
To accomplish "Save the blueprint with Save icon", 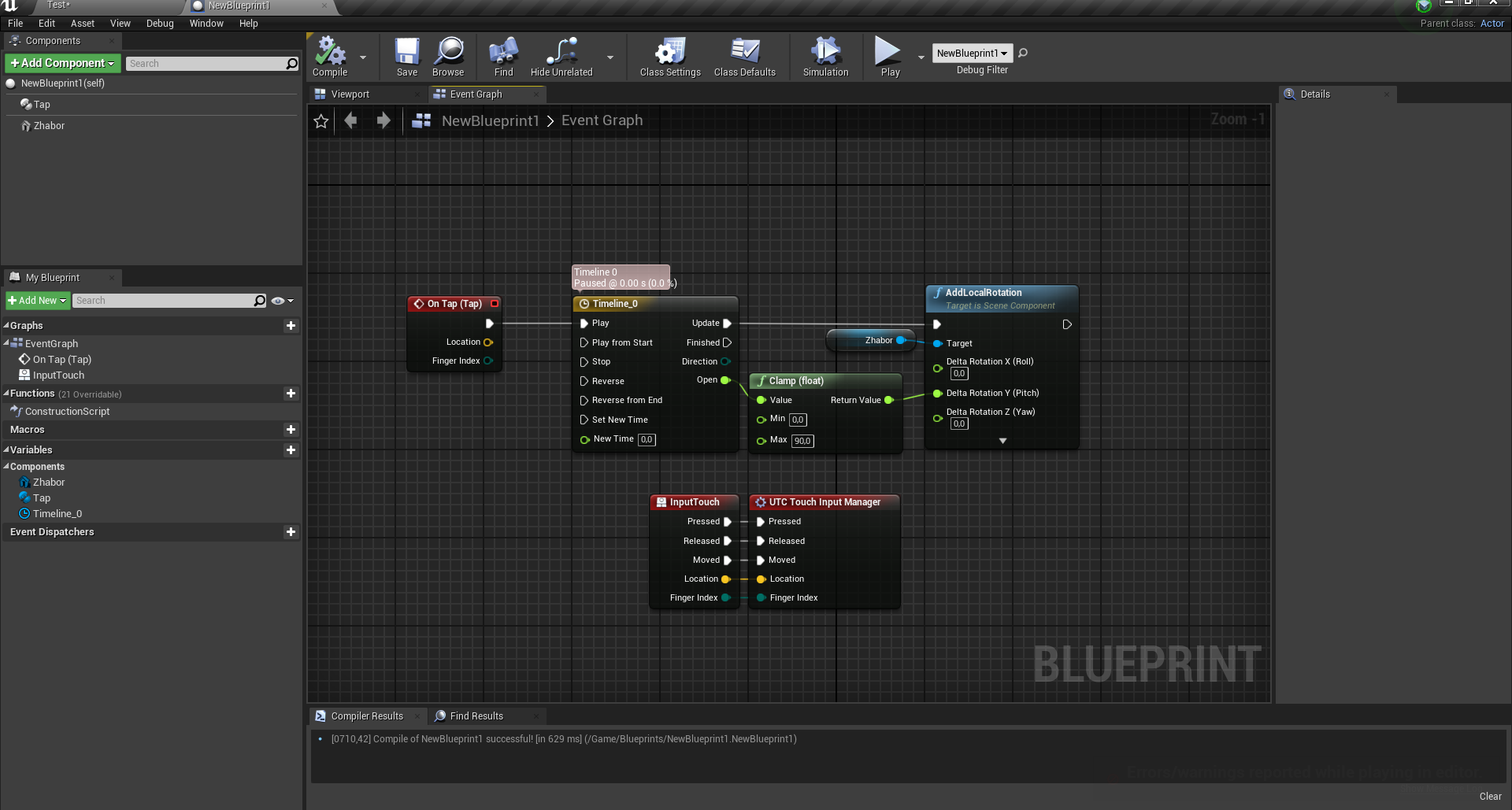I will (407, 57).
